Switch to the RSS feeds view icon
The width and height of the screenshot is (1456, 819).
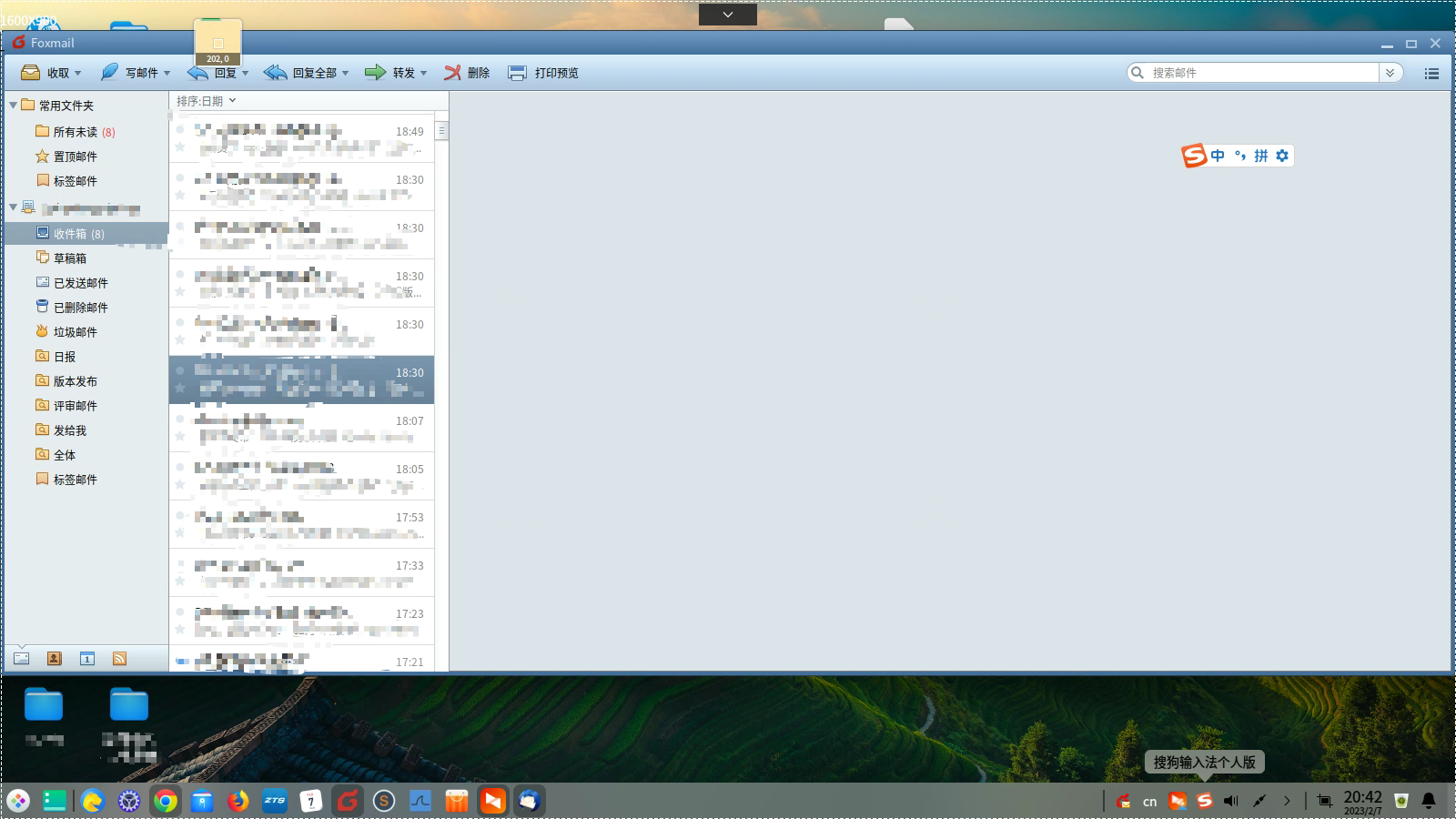119,659
